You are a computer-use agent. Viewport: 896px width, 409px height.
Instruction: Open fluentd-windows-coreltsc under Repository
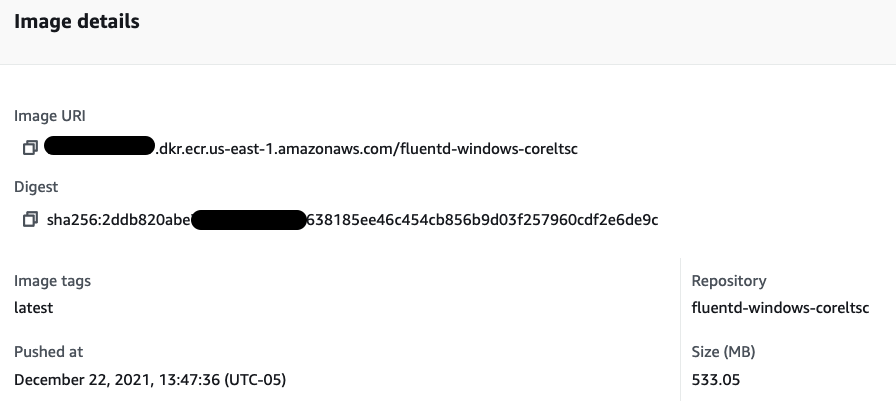pos(780,308)
